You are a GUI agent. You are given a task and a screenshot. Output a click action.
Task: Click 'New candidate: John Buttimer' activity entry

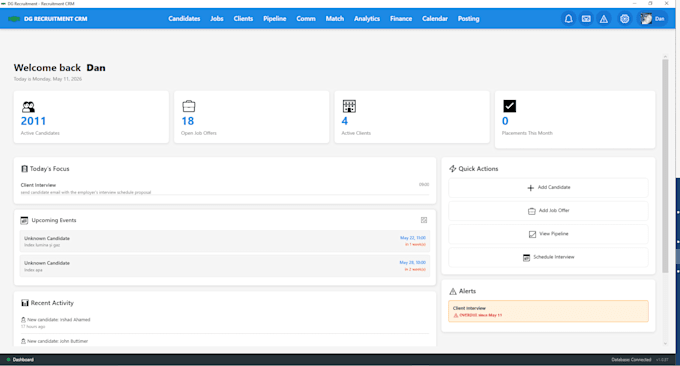tap(225, 342)
